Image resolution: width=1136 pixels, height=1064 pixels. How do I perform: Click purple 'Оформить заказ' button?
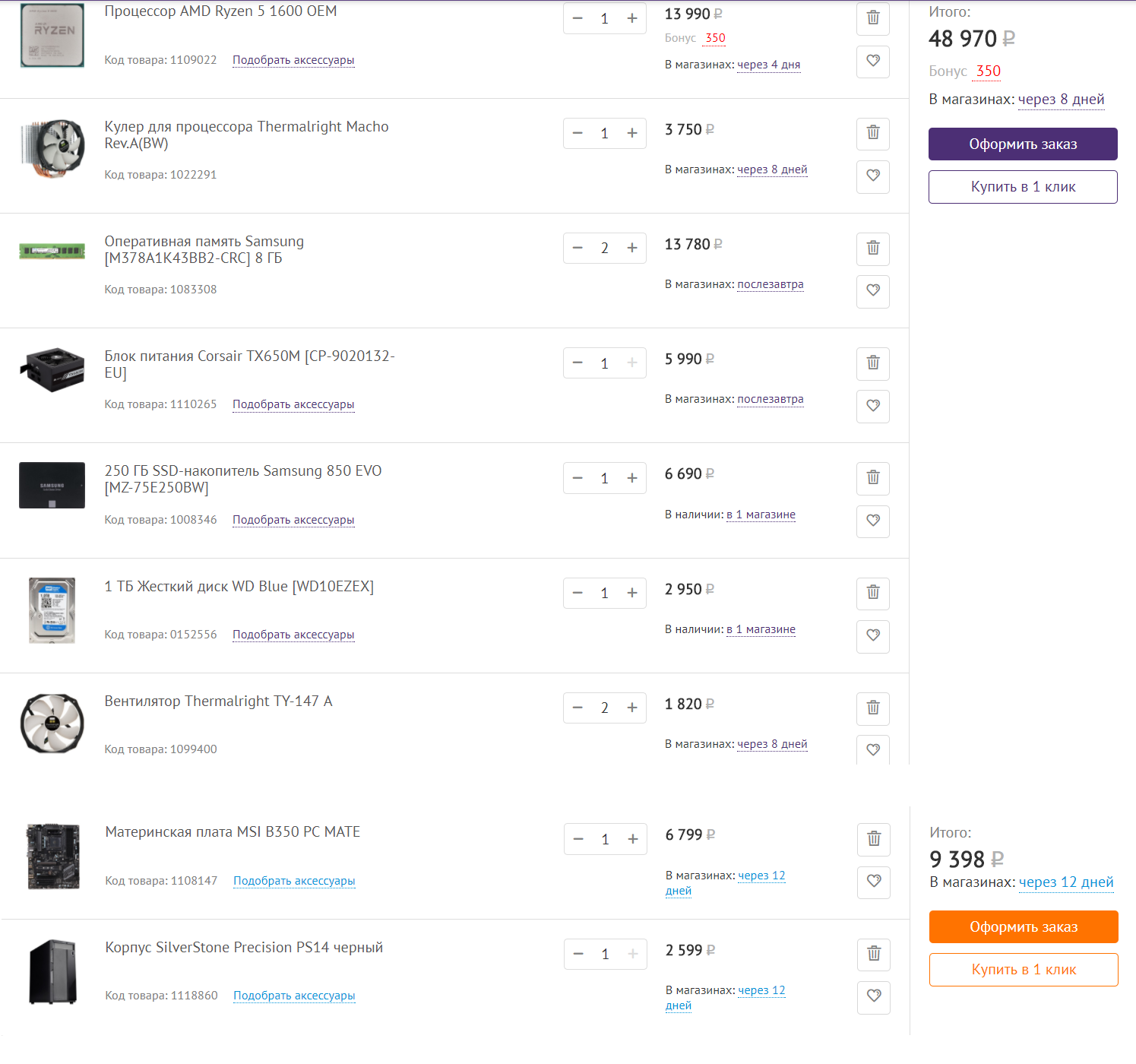pos(1022,144)
